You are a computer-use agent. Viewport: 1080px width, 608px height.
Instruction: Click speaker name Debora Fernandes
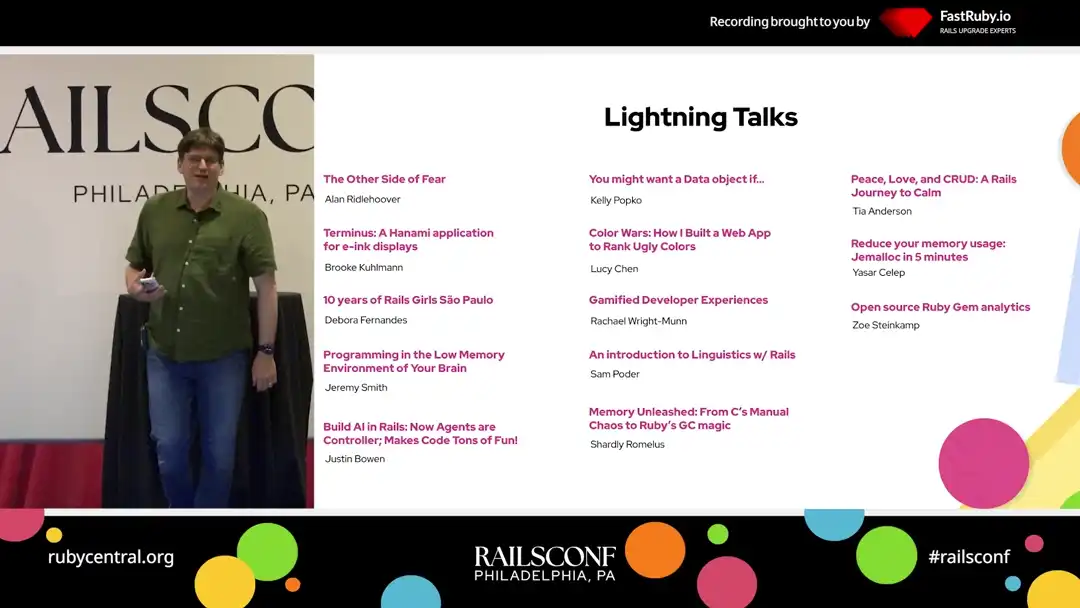coord(366,320)
